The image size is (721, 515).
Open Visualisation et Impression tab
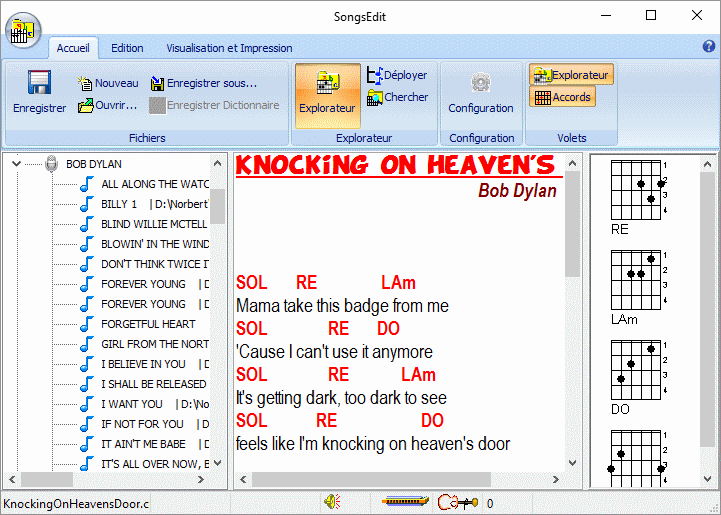229,48
